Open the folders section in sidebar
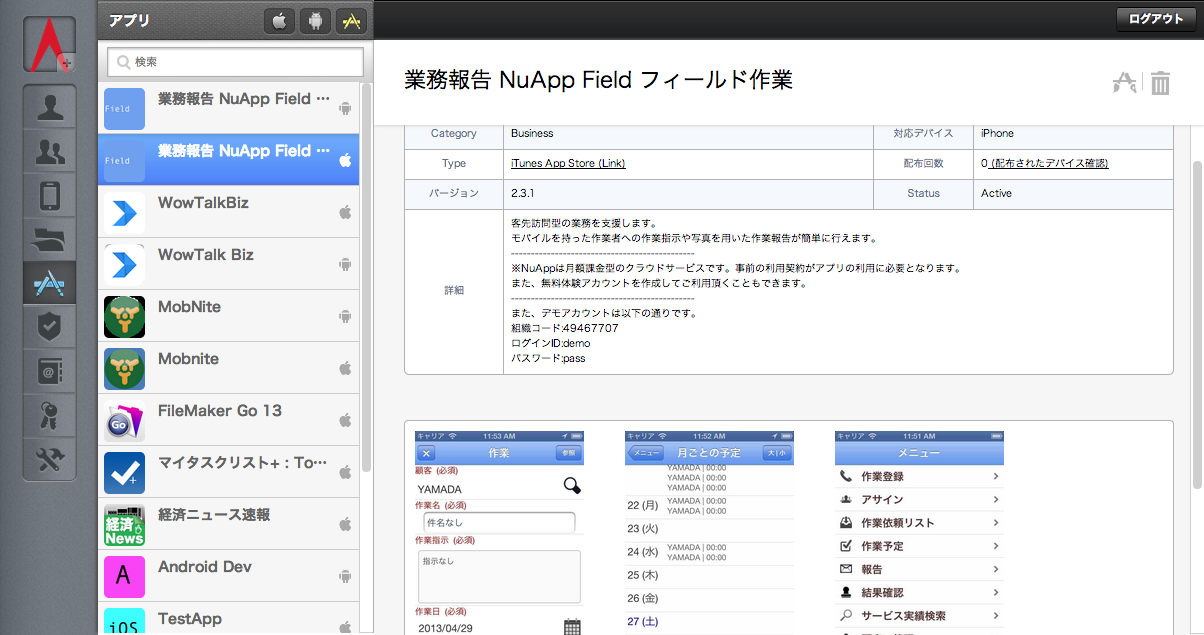 click(x=49, y=240)
